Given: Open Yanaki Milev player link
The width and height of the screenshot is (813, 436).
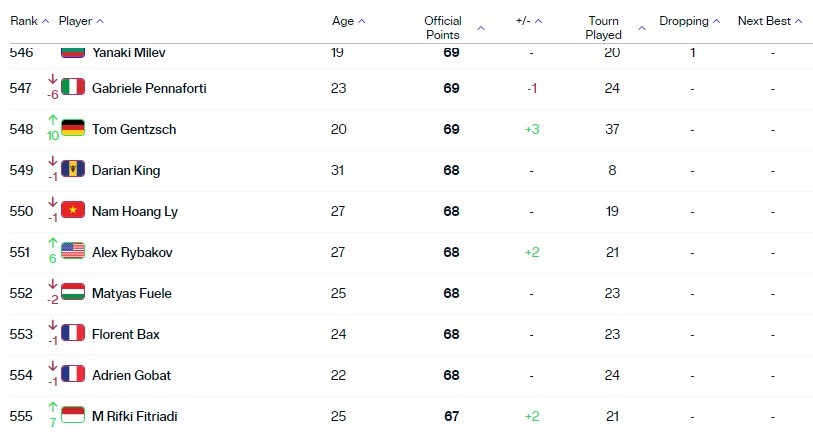Looking at the screenshot, I should click(x=129, y=52).
